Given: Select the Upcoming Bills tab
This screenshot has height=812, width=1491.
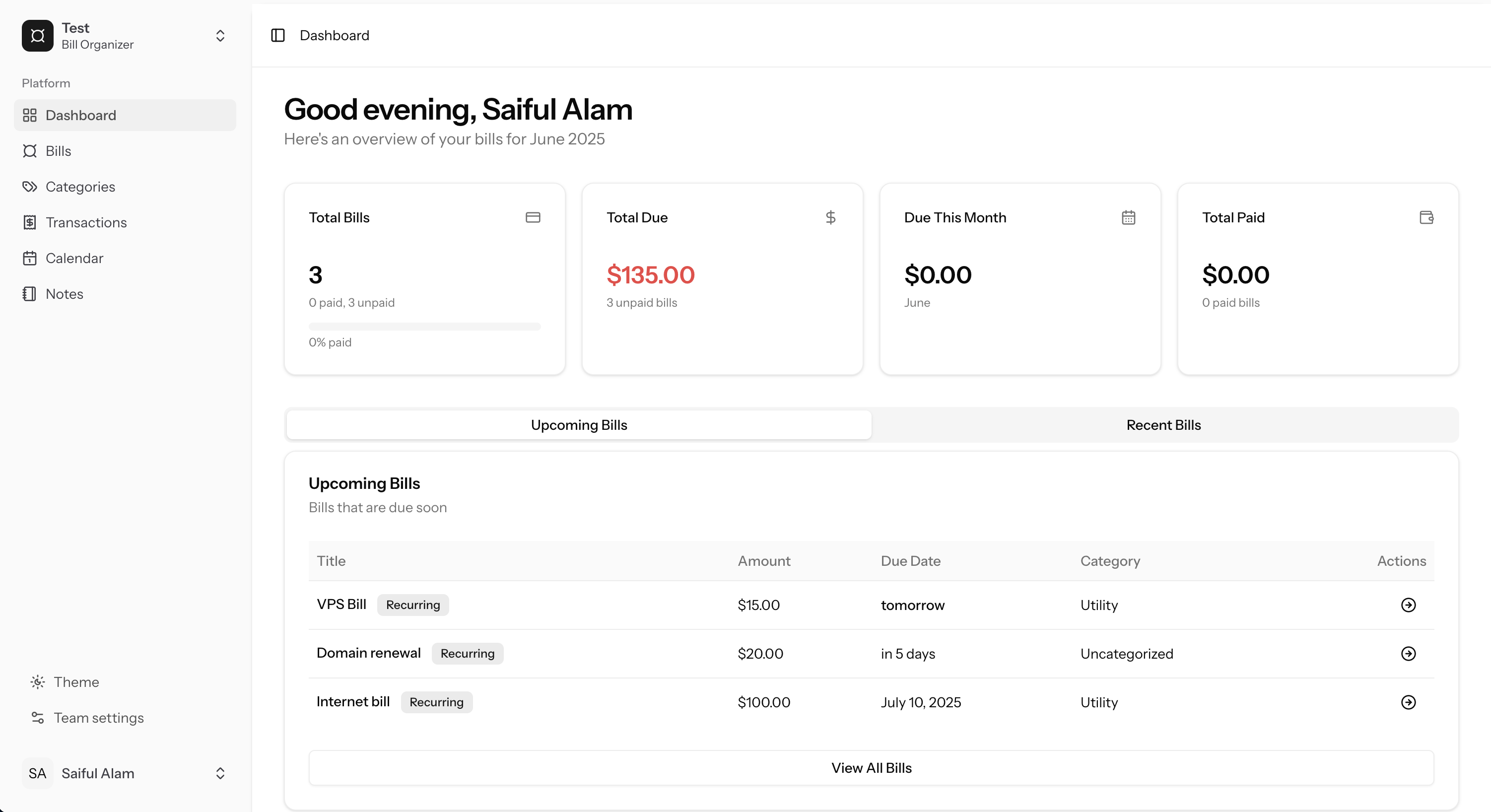Looking at the screenshot, I should click(579, 425).
